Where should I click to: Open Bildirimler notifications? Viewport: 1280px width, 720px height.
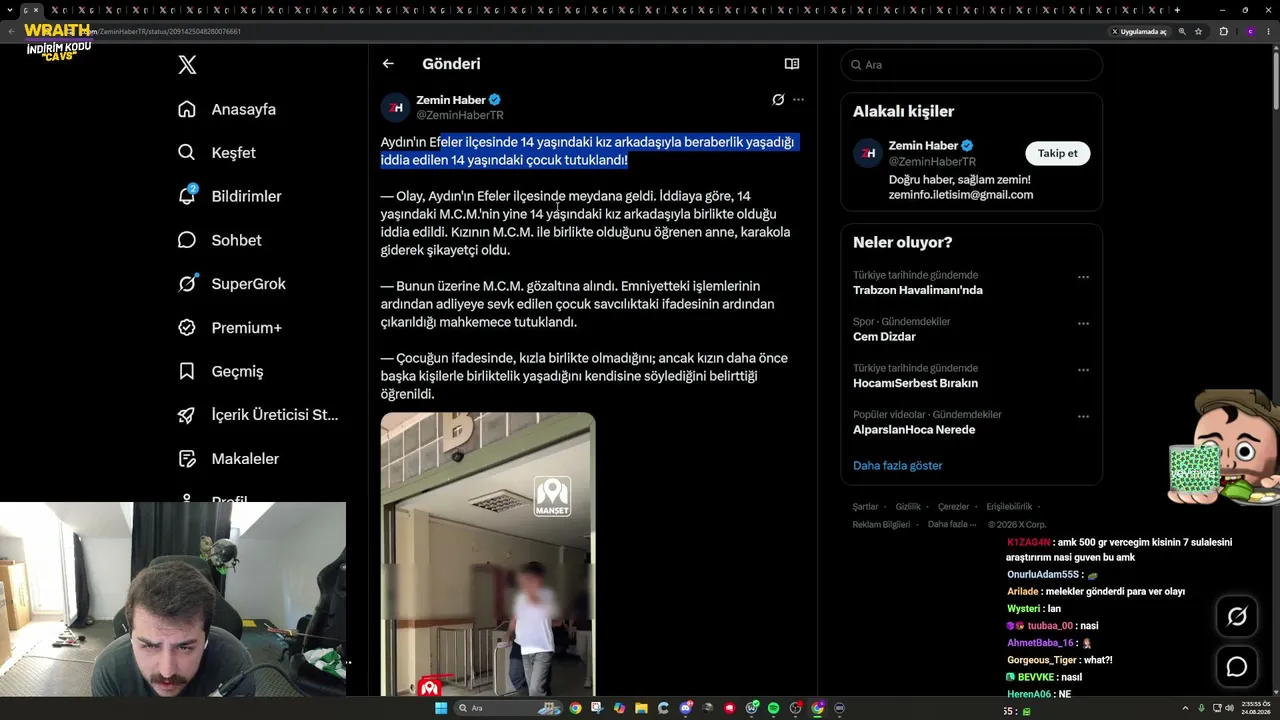click(x=229, y=196)
